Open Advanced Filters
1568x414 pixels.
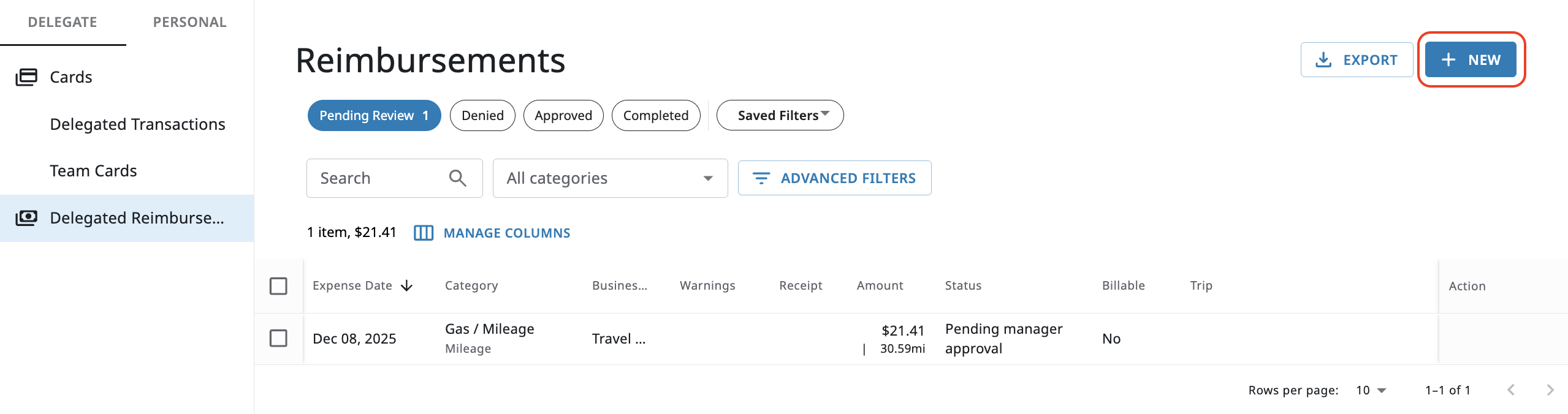tap(834, 178)
